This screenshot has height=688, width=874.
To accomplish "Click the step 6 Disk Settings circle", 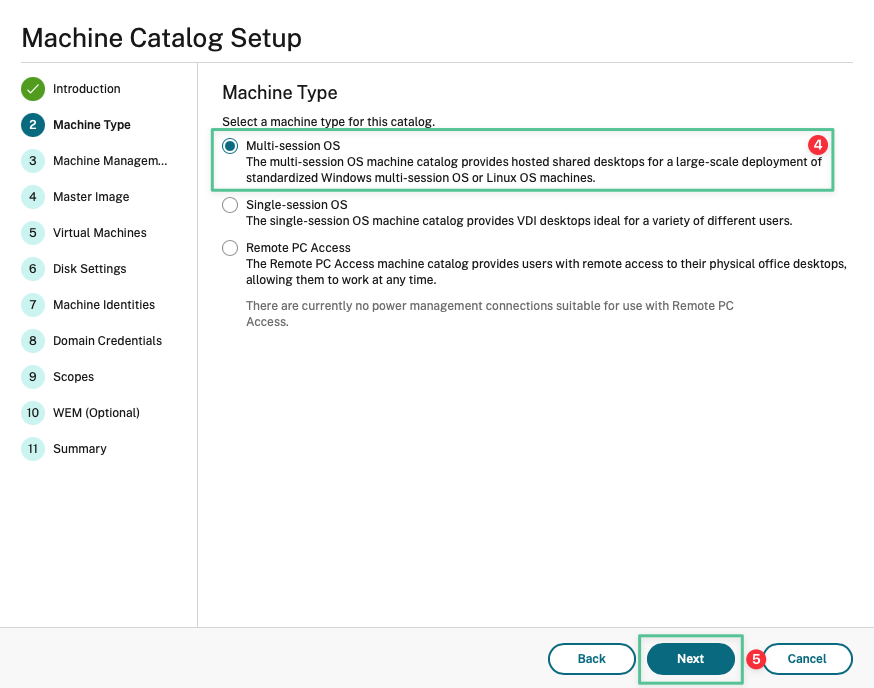I will pyautogui.click(x=33, y=269).
